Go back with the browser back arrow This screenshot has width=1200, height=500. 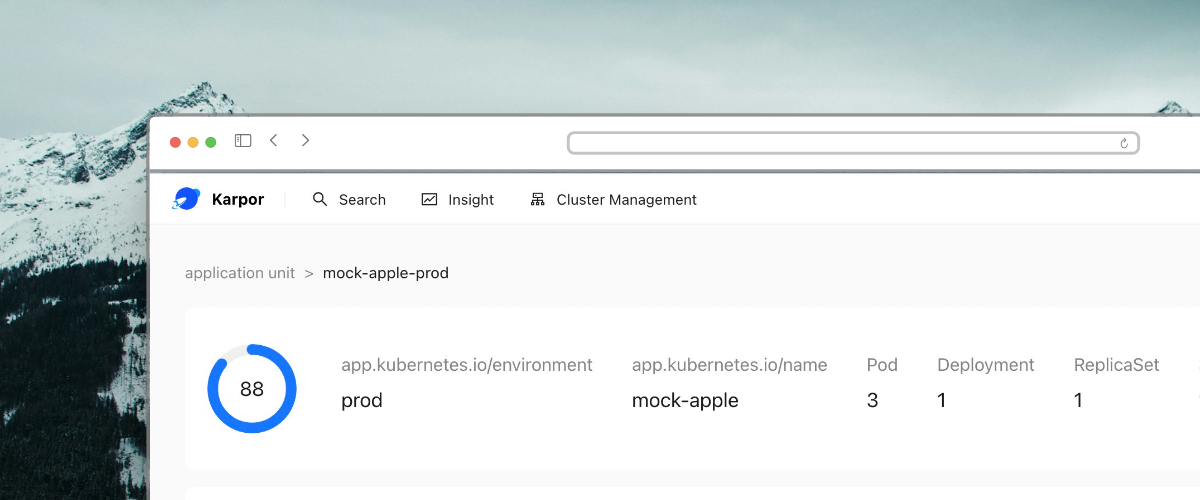click(273, 141)
